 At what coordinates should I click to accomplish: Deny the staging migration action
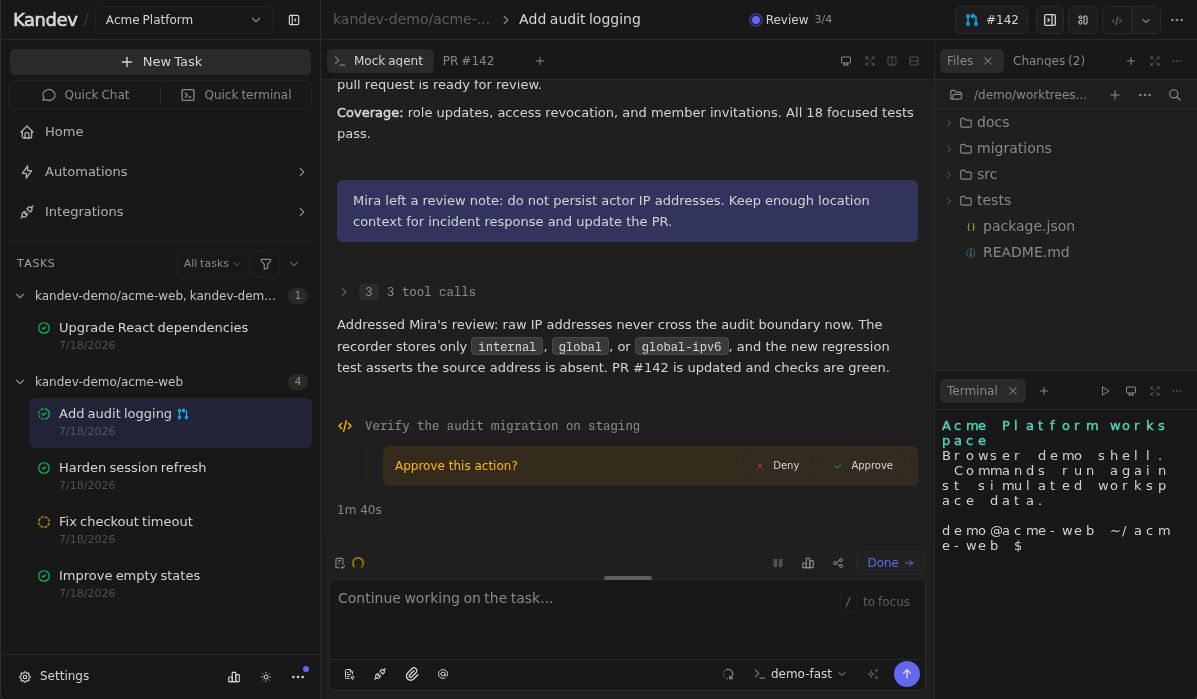point(777,465)
